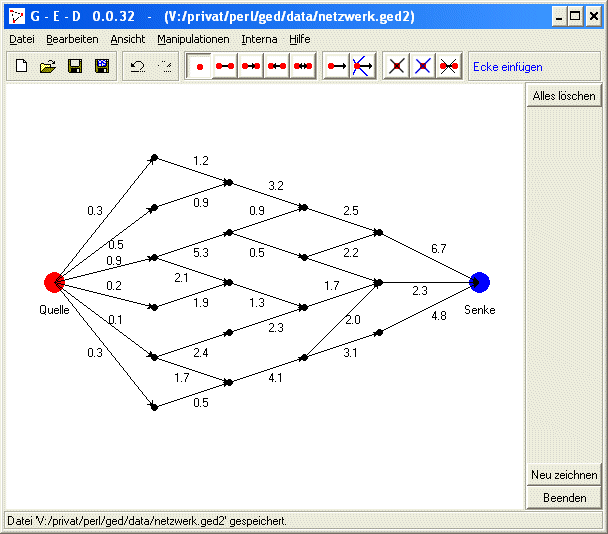The width and height of the screenshot is (608, 534).
Task: Click the edge weight label 2.0
Action: (353, 320)
